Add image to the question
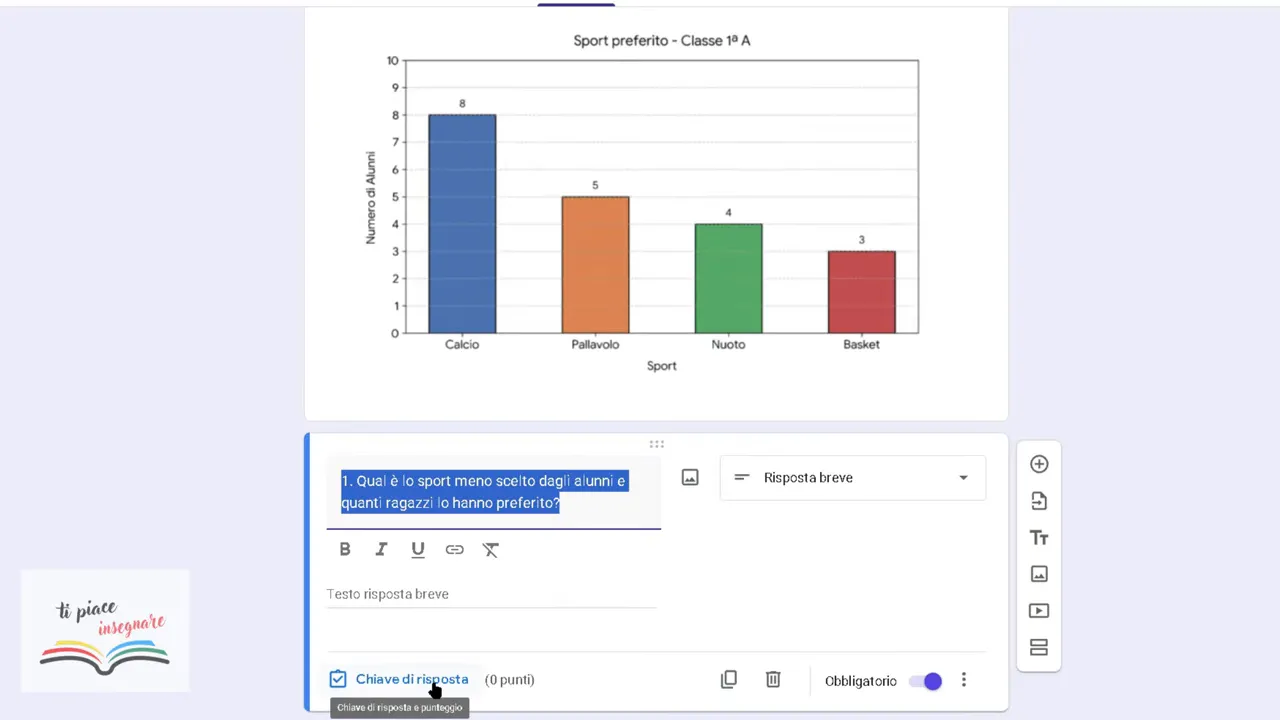Viewport: 1280px width, 720px height. (x=690, y=478)
